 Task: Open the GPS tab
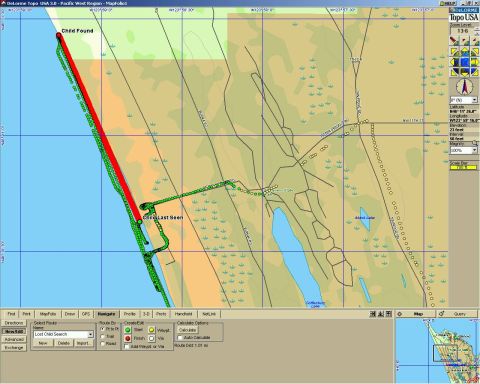pyautogui.click(x=86, y=314)
